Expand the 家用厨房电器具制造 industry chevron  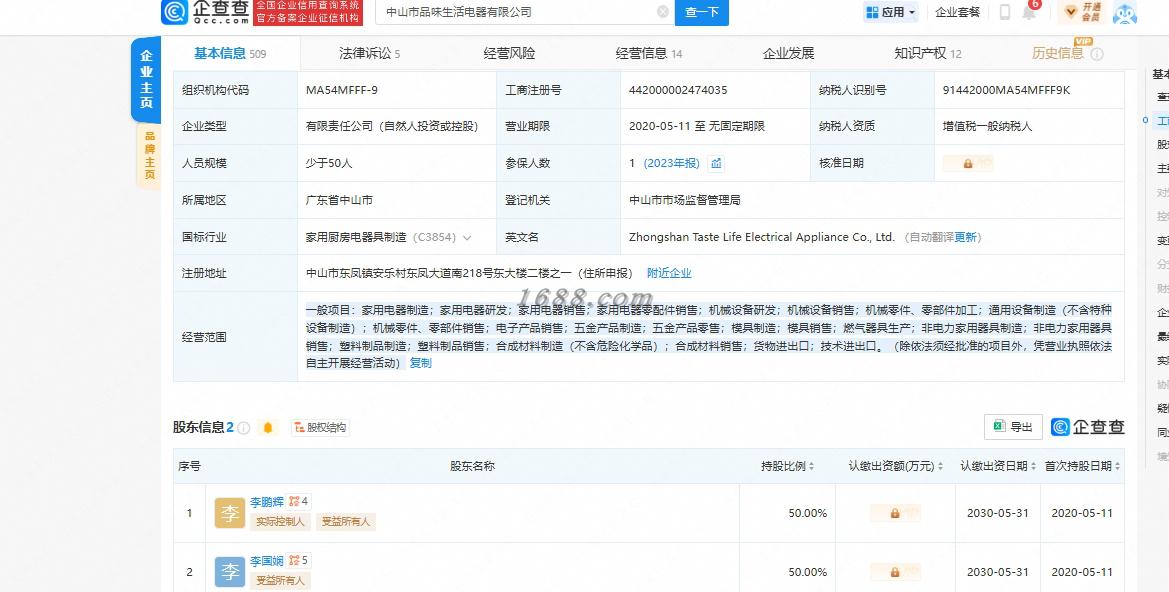pos(467,238)
